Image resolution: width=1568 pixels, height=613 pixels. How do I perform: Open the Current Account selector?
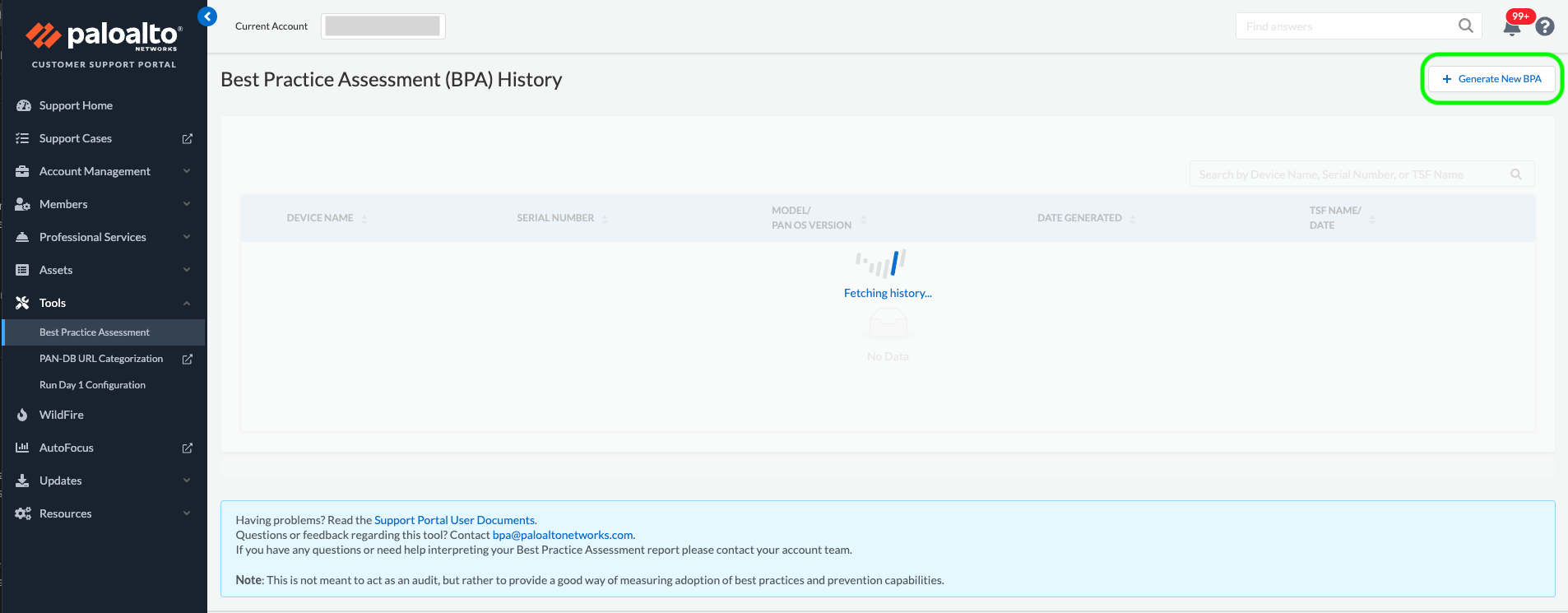coord(383,26)
